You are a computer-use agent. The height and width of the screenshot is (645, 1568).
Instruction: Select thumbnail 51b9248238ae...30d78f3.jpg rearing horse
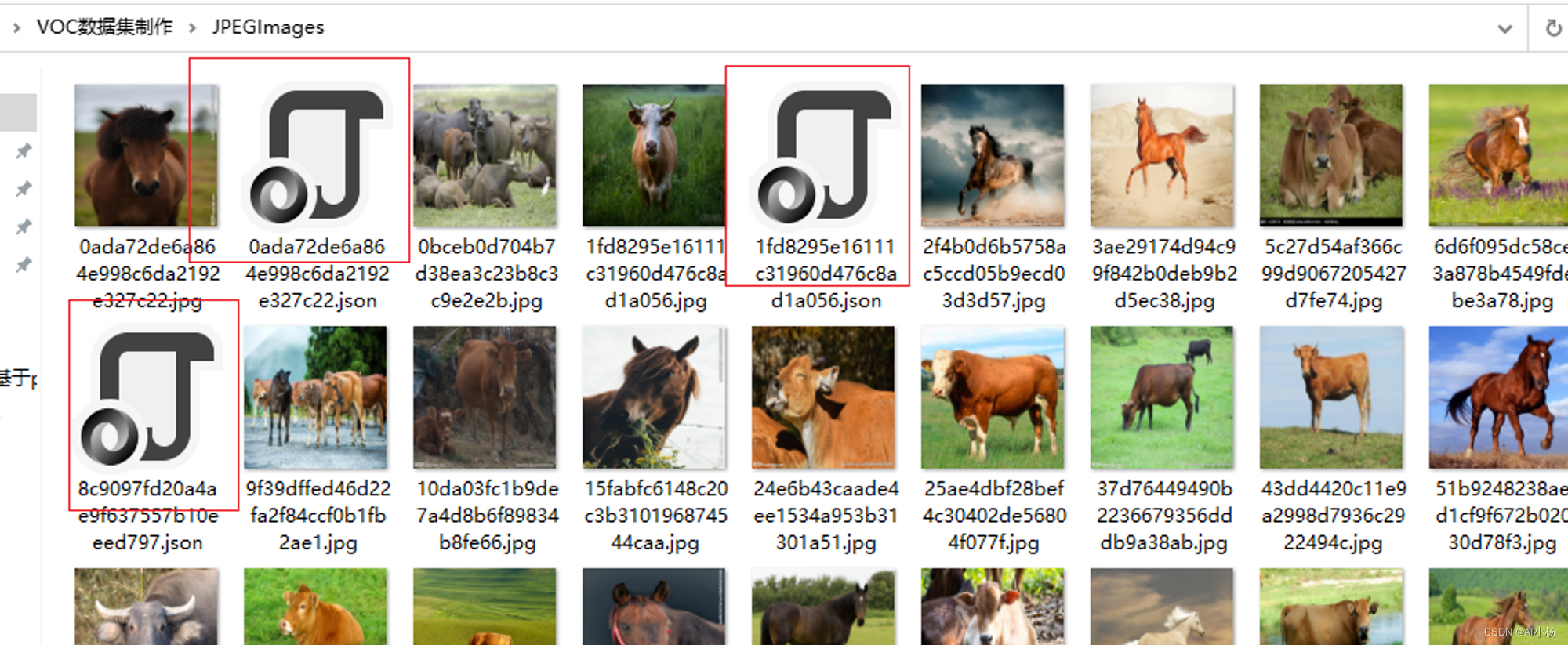tap(1498, 397)
